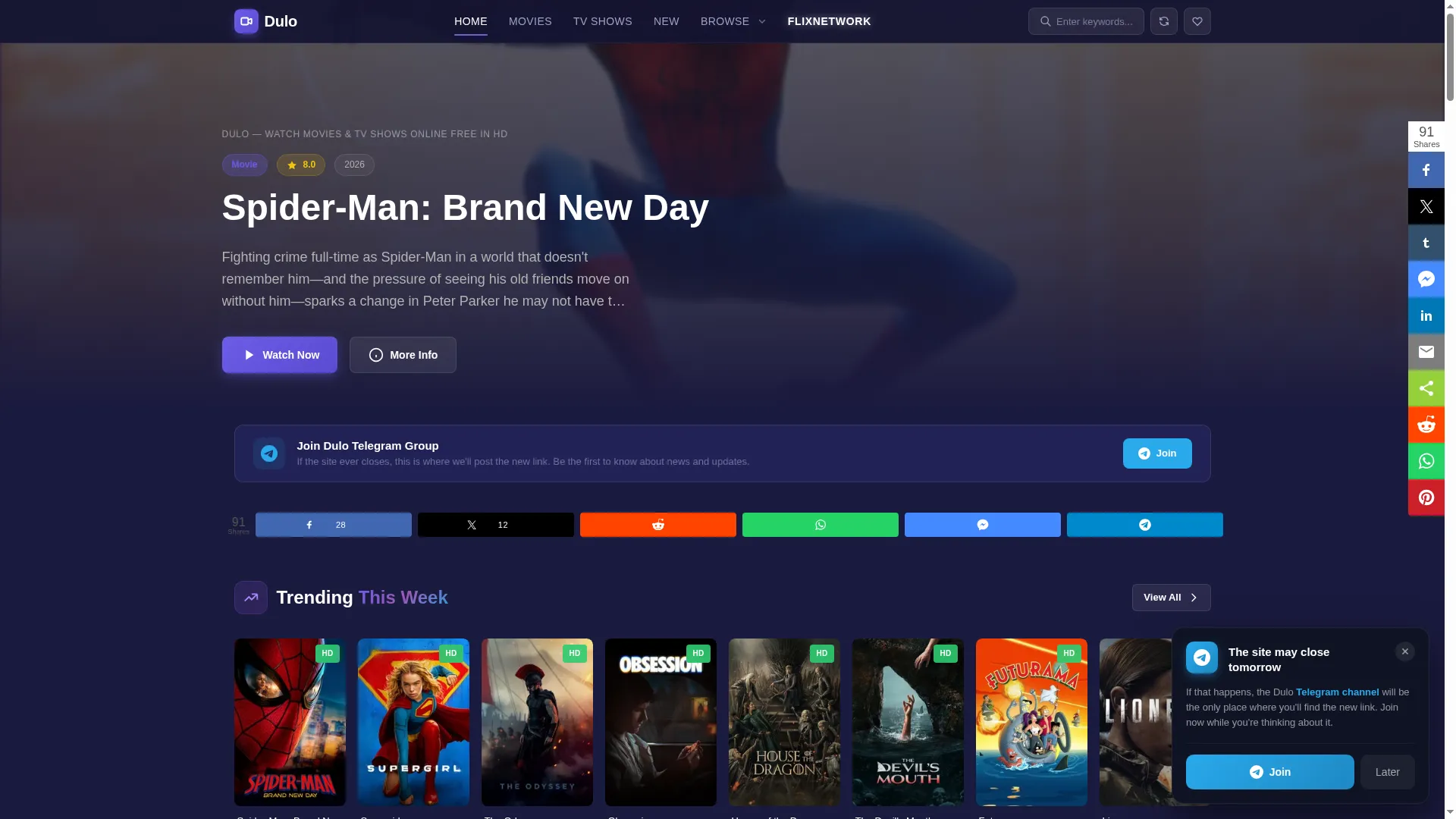The width and height of the screenshot is (1456, 819).
Task: Follow the Telegram channel link in popup
Action: pyautogui.click(x=1338, y=692)
